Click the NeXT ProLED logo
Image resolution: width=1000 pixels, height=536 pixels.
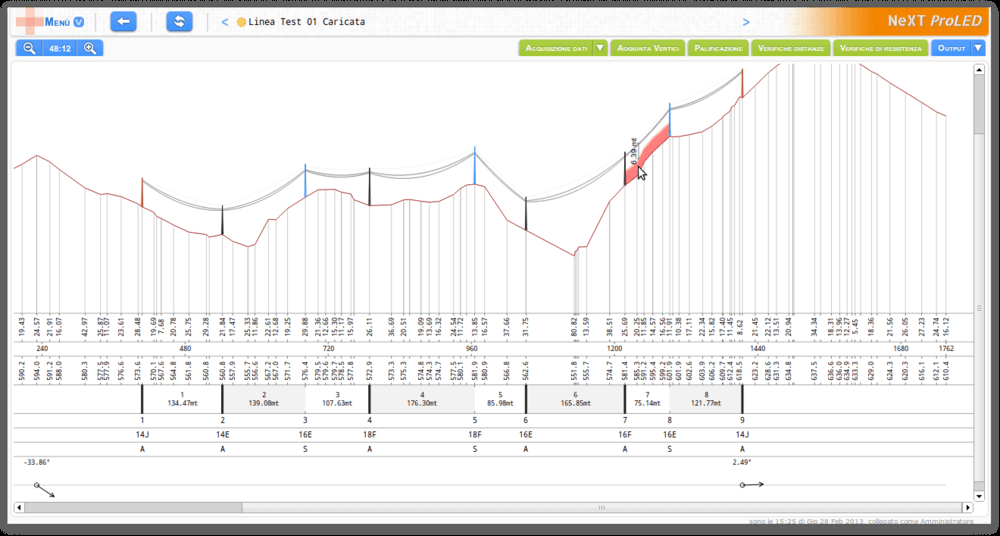[x=934, y=21]
